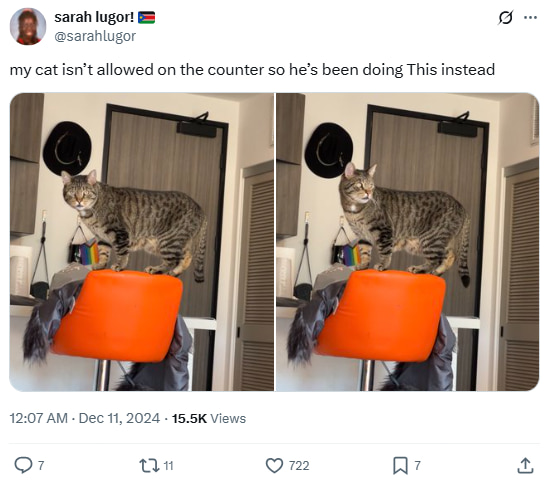Click the reply speech bubble icon

(x=23, y=465)
